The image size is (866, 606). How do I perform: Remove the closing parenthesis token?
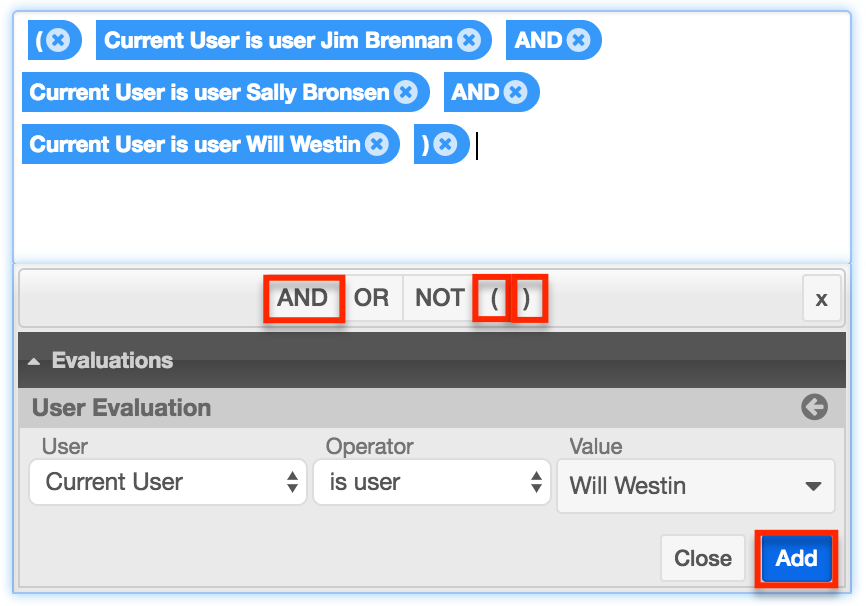[446, 145]
